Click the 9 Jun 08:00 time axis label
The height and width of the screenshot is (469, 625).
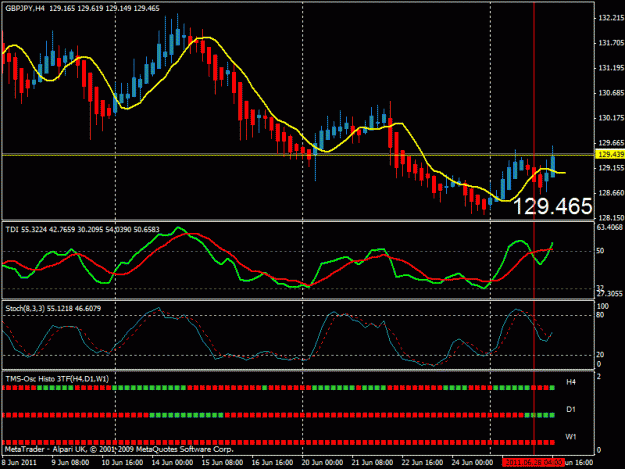click(x=70, y=463)
